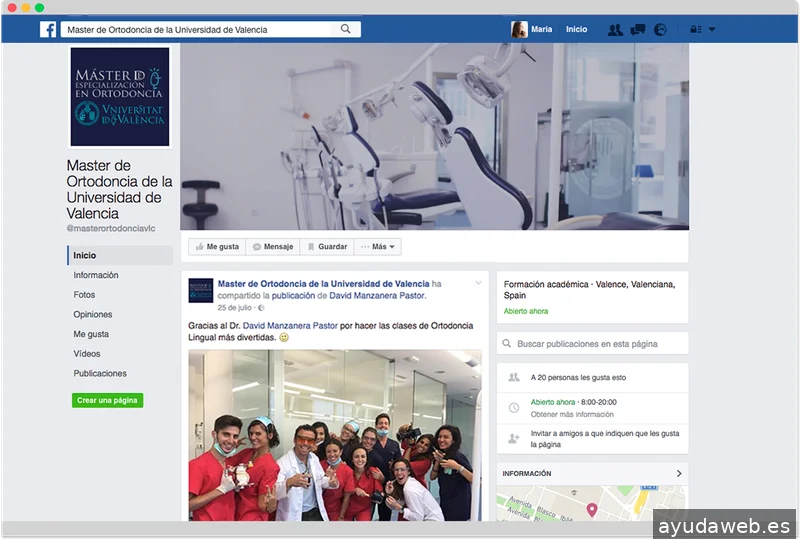
Task: Open David Manzanera Pastor link in post text
Action: (x=290, y=326)
